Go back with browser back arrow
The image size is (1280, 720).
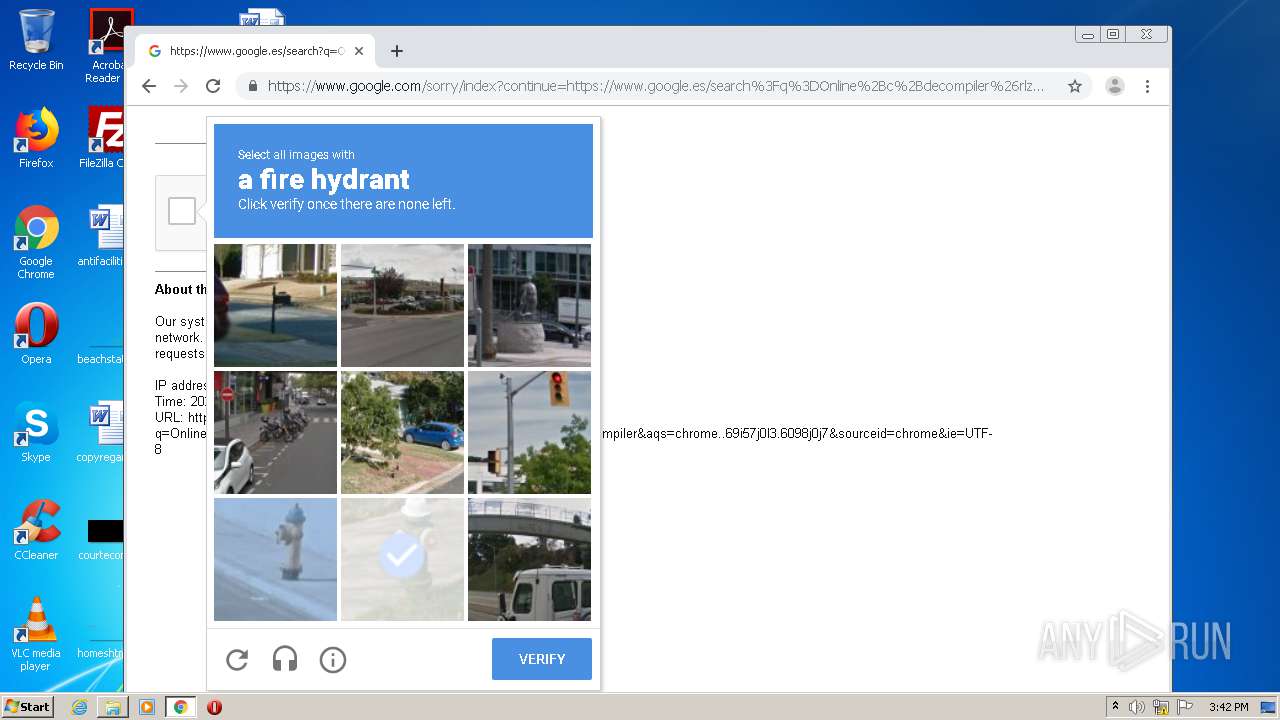[149, 86]
